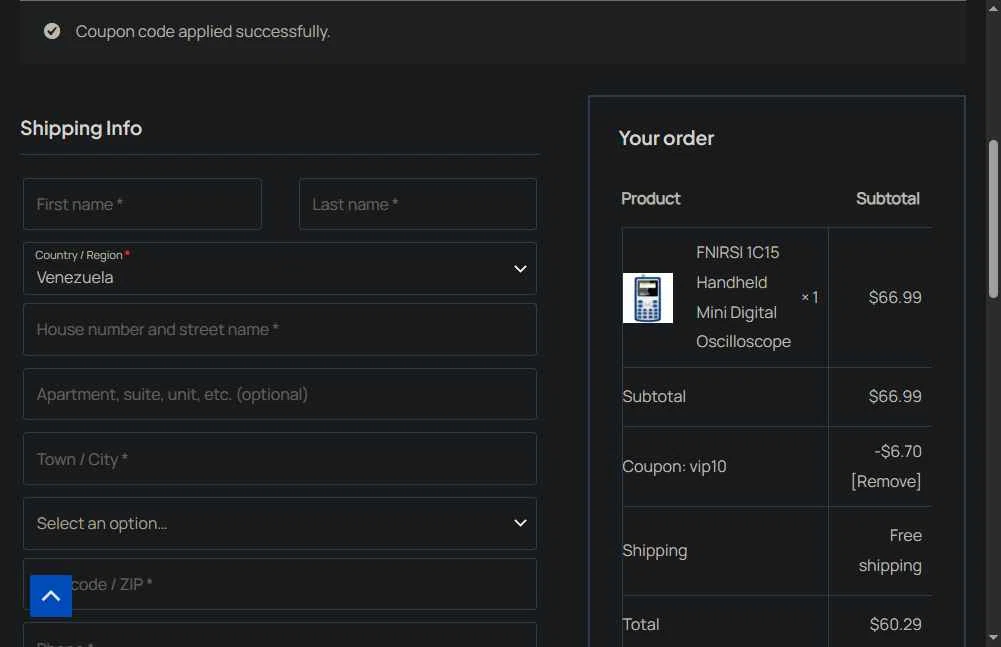Click the 'Shipping' row label
Viewport: 1001px width, 647px height.
coord(654,551)
